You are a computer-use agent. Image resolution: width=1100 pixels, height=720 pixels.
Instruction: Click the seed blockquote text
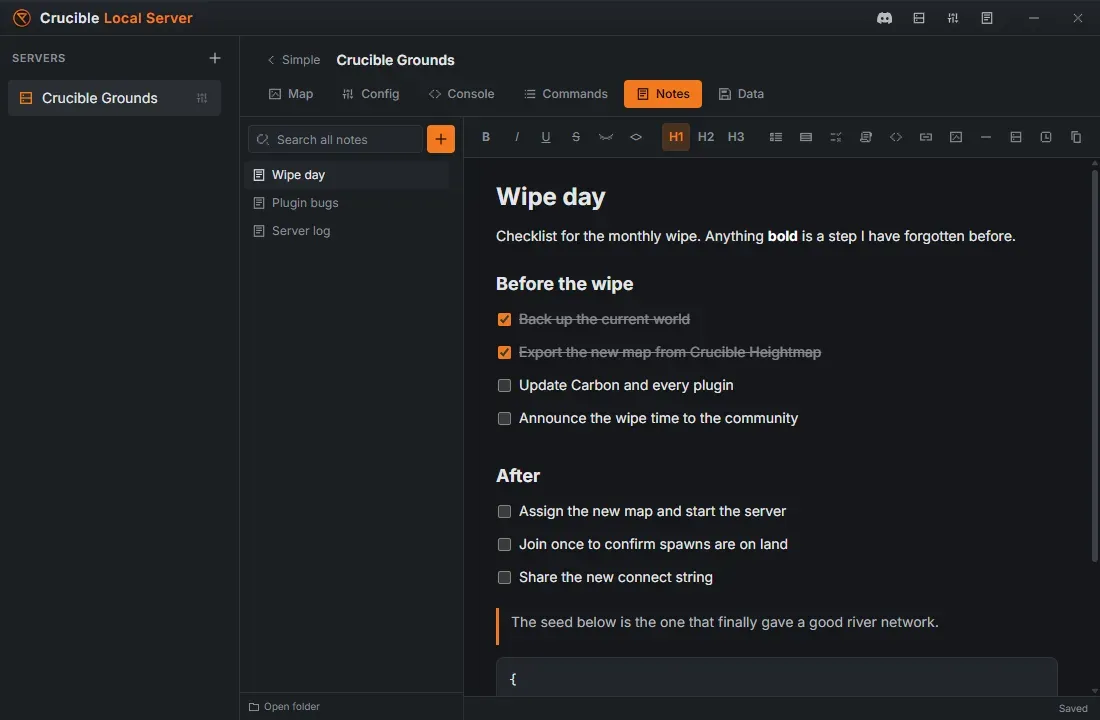point(725,622)
